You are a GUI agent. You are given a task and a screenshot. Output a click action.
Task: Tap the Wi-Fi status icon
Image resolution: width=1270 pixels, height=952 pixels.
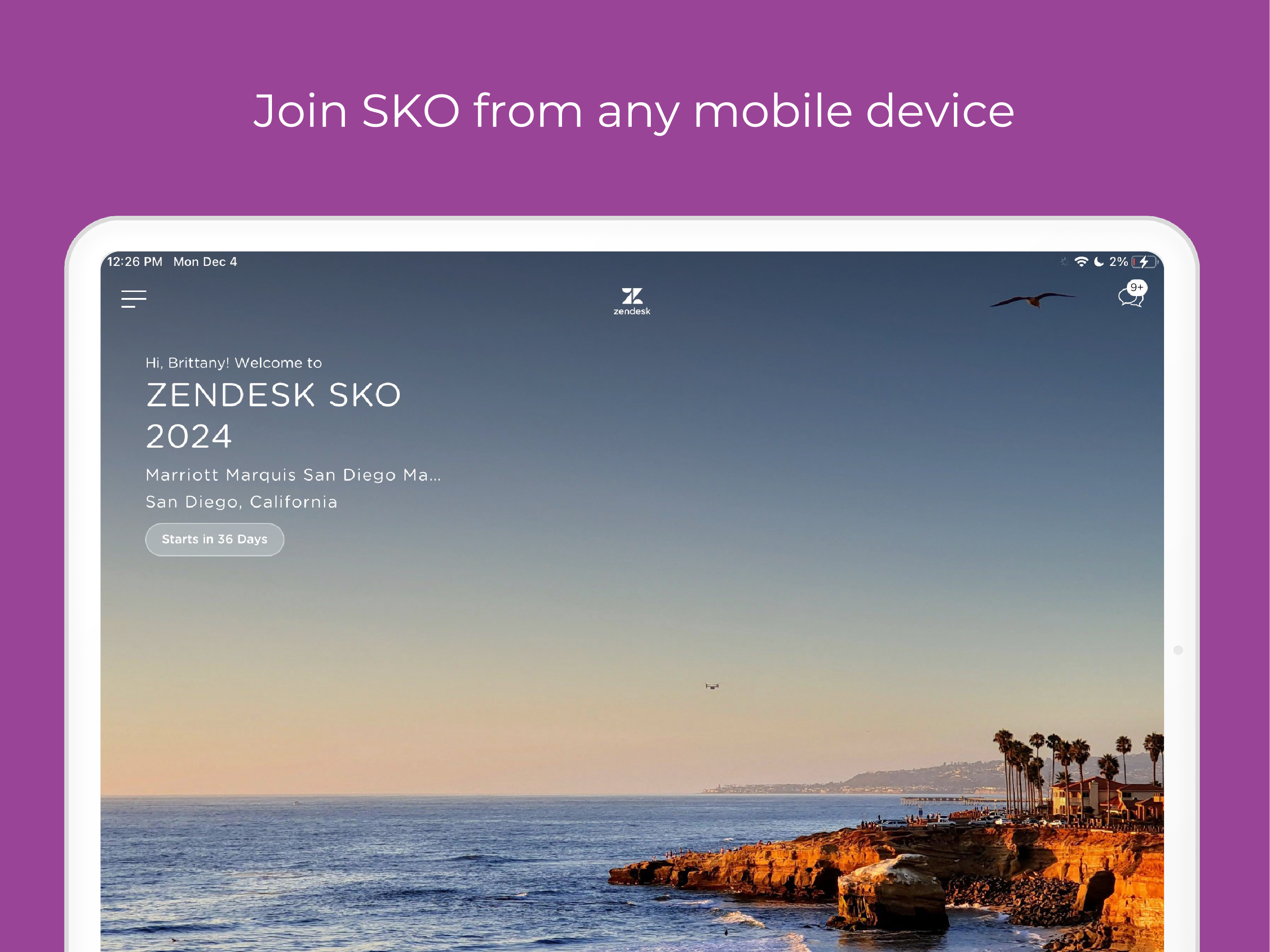1081,262
